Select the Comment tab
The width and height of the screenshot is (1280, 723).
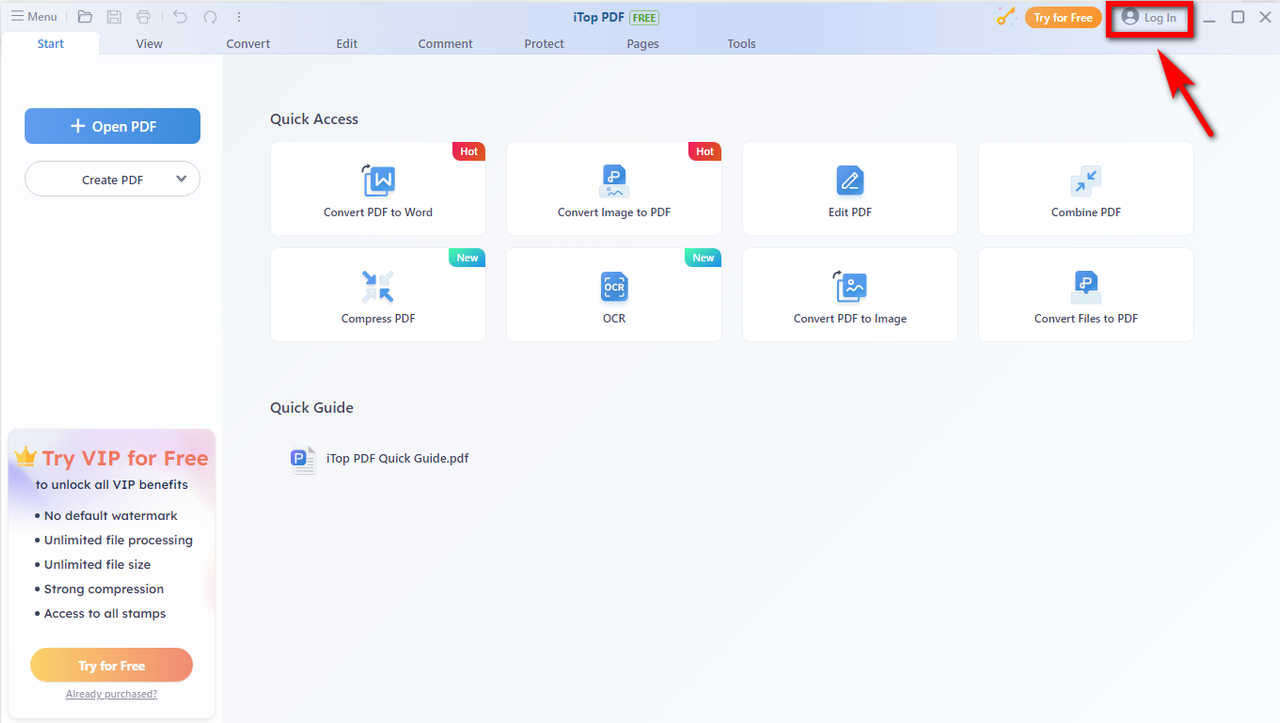click(446, 44)
